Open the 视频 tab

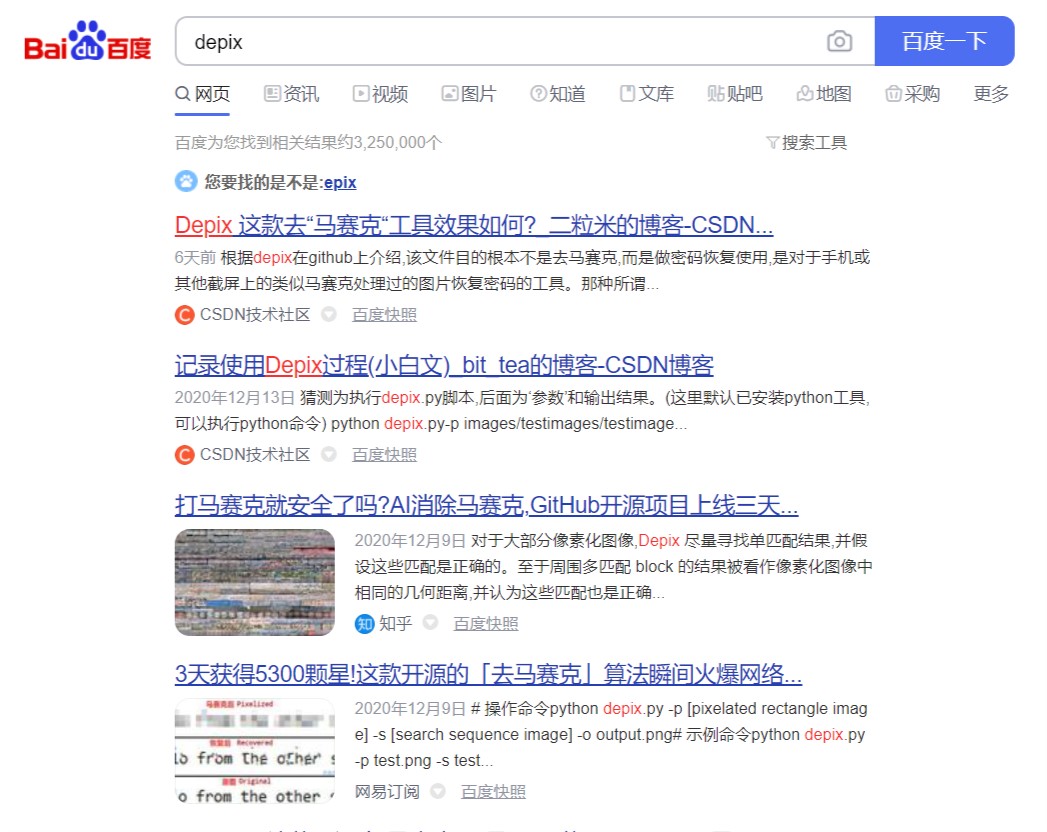click(380, 94)
